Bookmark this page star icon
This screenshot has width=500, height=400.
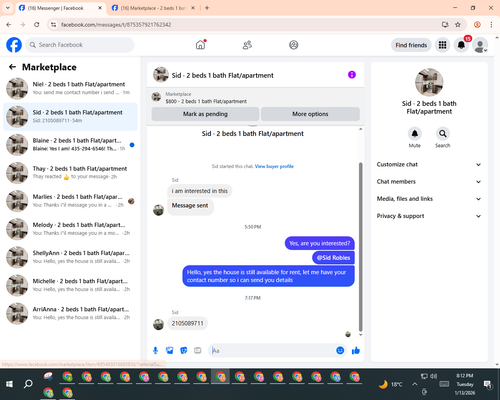(x=458, y=25)
